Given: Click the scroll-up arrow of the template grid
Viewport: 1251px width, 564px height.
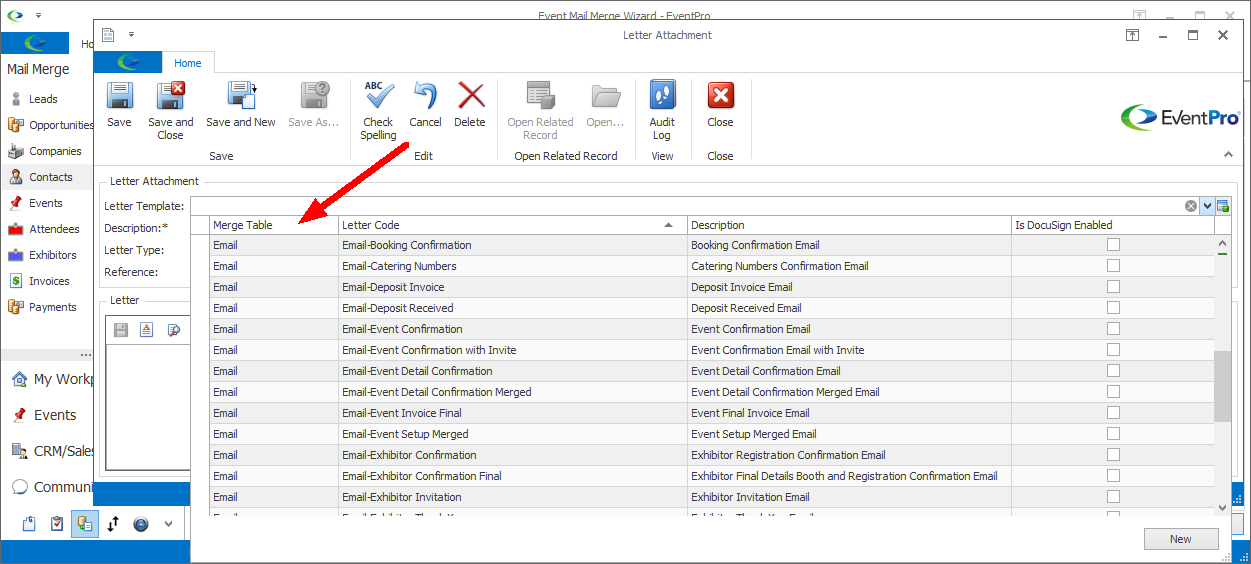Looking at the screenshot, I should click(x=1222, y=244).
